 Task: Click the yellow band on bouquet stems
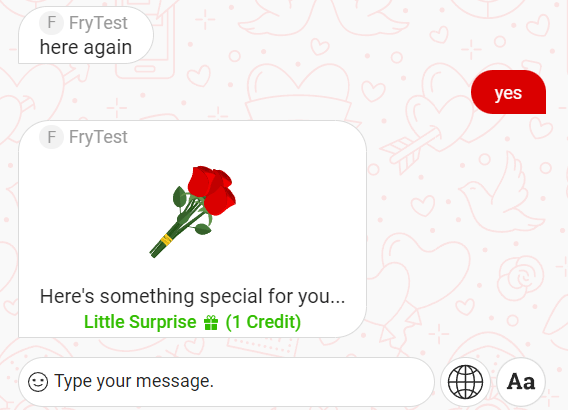pos(166,240)
